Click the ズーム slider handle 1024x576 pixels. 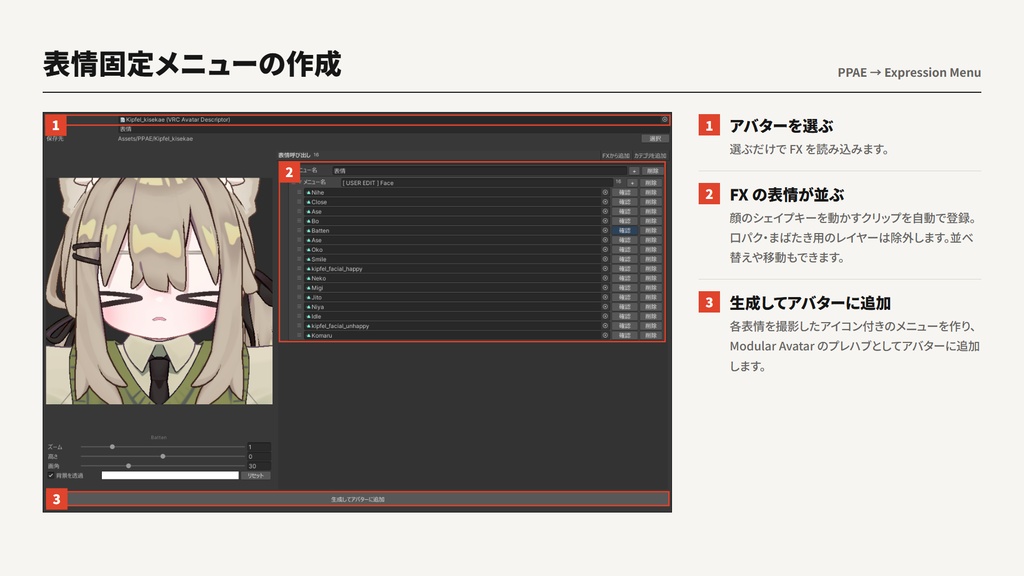pos(112,447)
